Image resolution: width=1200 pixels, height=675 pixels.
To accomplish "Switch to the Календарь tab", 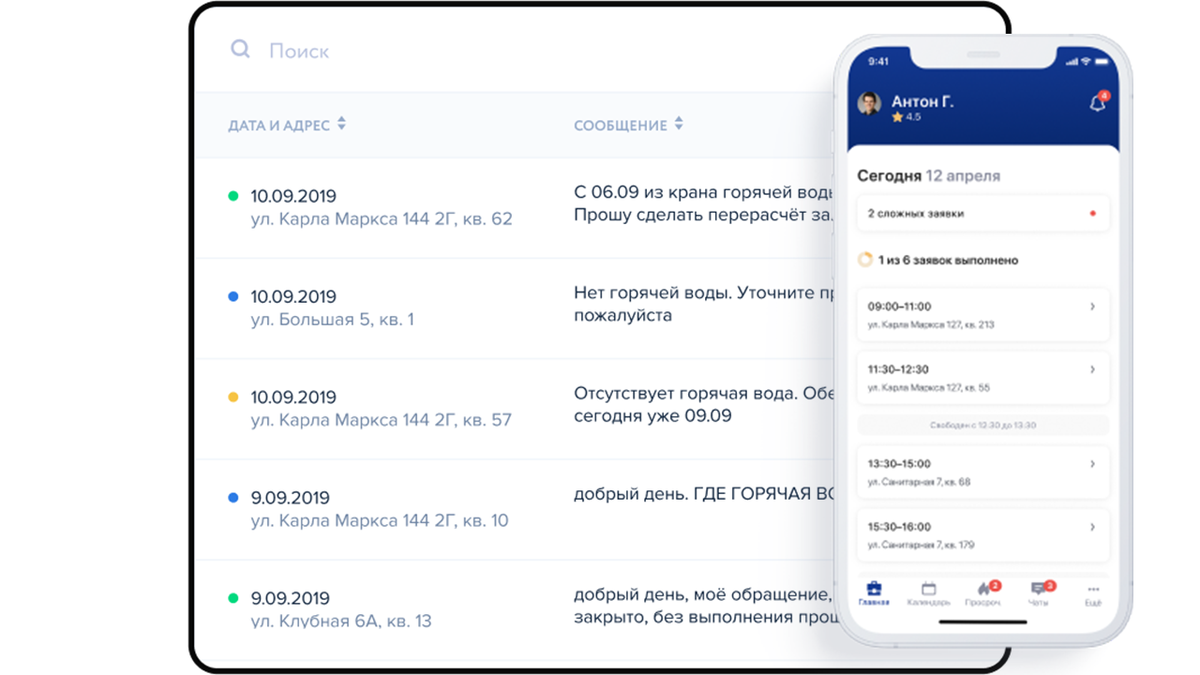I will tap(928, 587).
